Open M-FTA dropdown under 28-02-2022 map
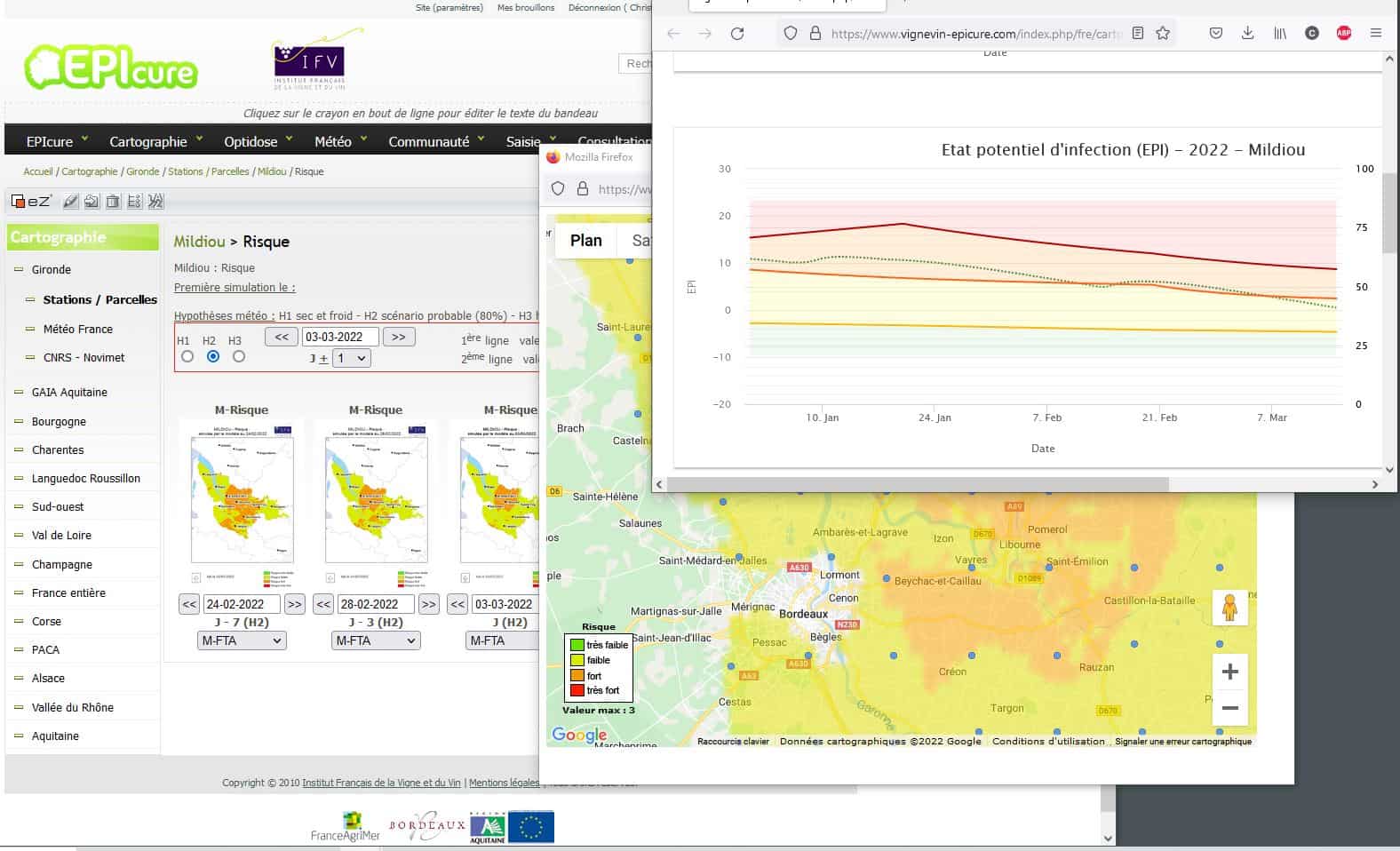 click(x=376, y=640)
